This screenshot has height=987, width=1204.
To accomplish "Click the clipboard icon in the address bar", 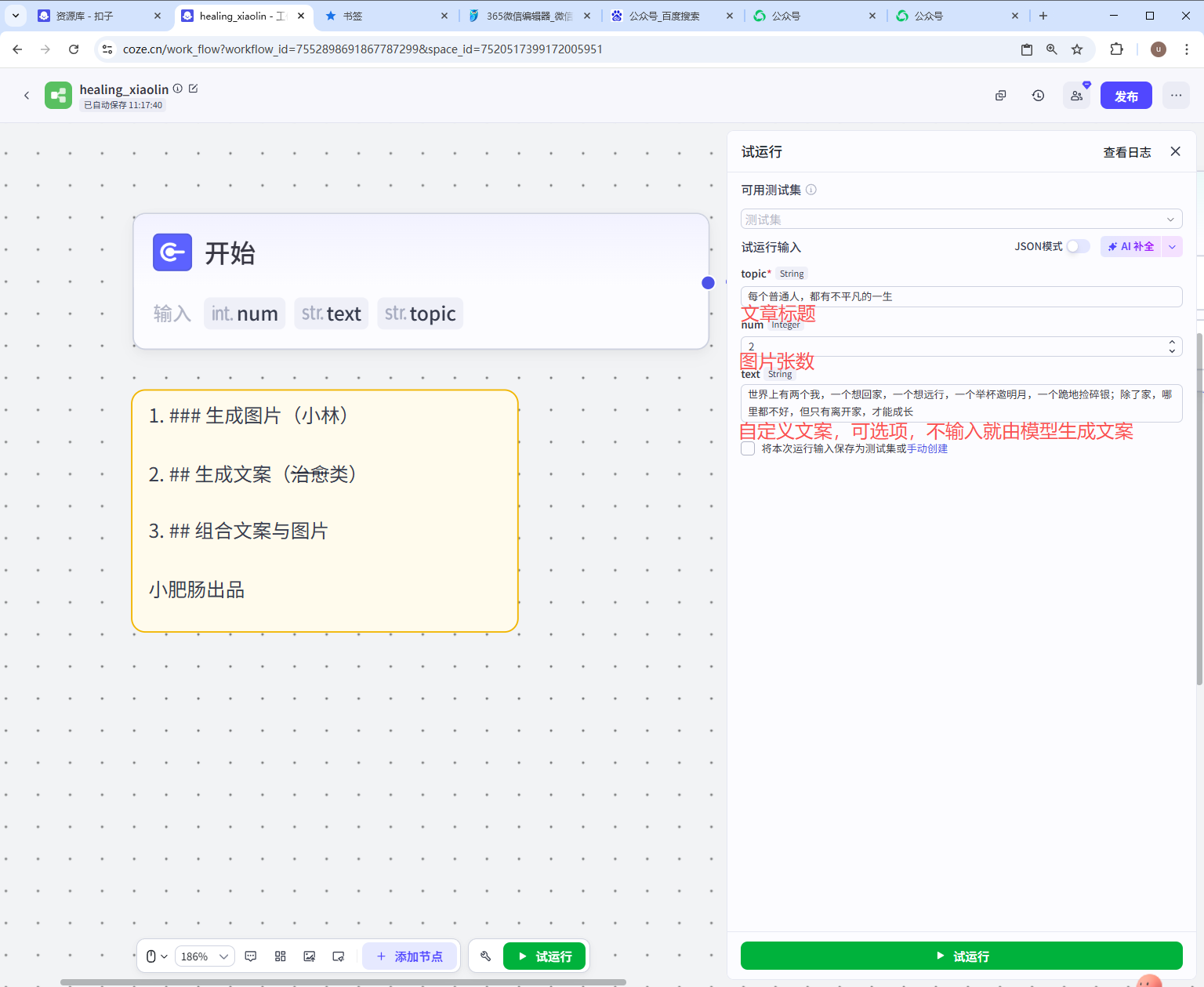I will [x=1027, y=49].
